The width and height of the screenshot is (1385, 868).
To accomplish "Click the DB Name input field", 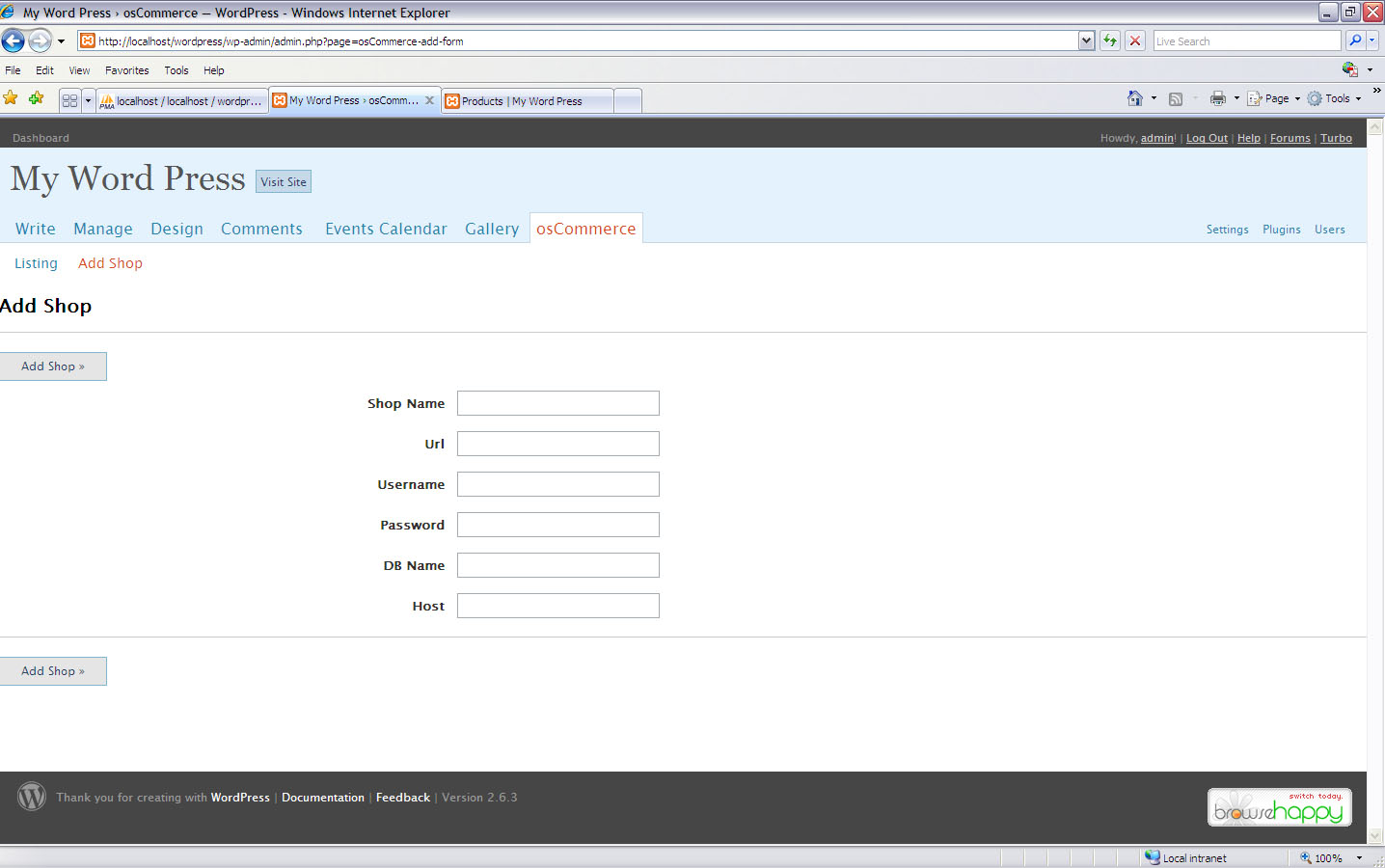I will click(x=558, y=565).
